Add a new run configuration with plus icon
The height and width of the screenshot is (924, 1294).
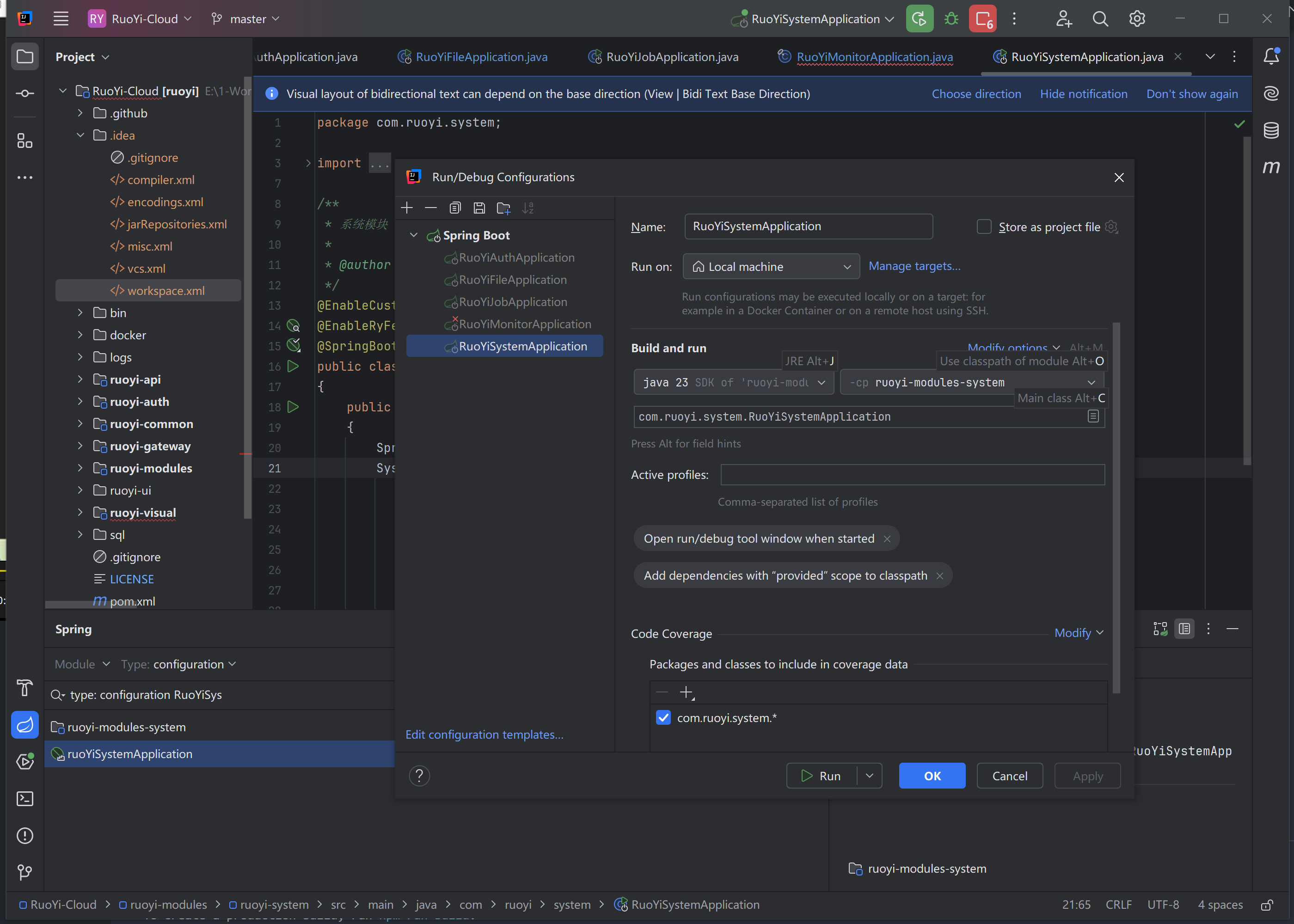(x=407, y=208)
